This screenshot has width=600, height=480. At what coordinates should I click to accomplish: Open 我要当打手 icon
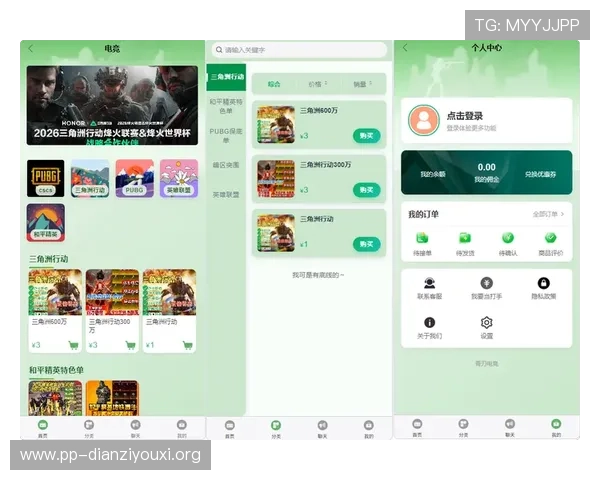coord(486,283)
